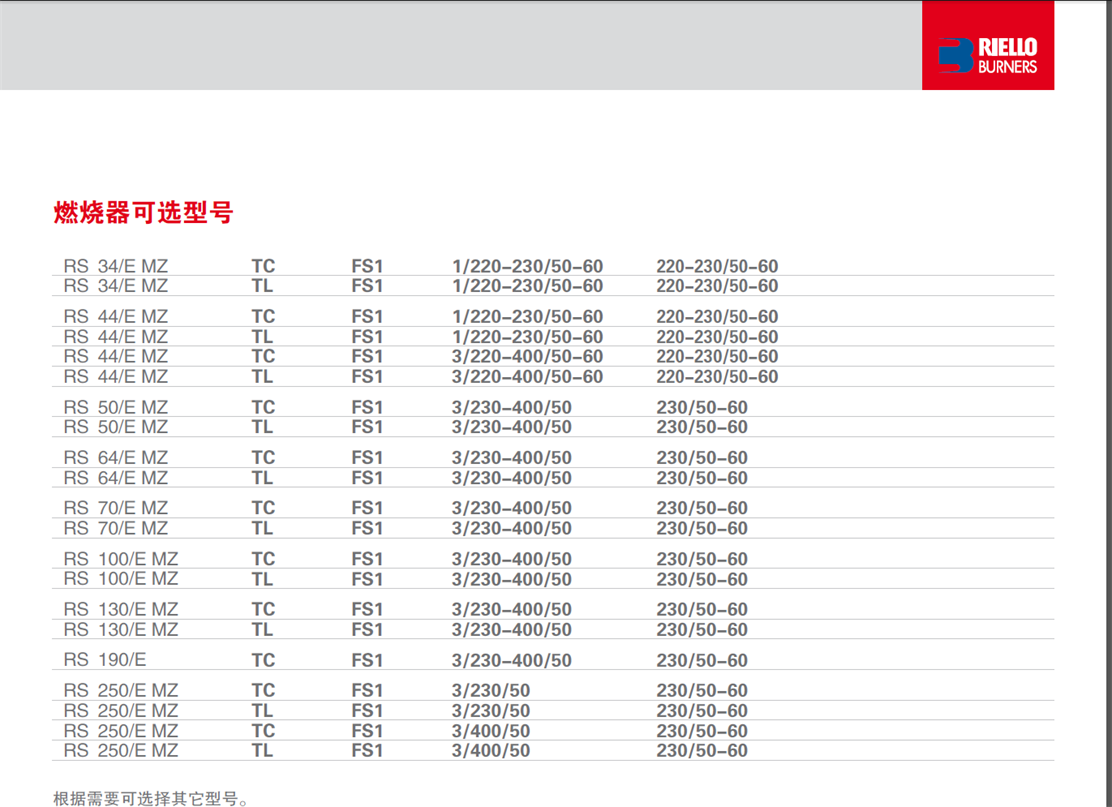Screen dimensions: 1112x807
Task: Click TC in the RS 34/E MZ row
Action: [263, 267]
